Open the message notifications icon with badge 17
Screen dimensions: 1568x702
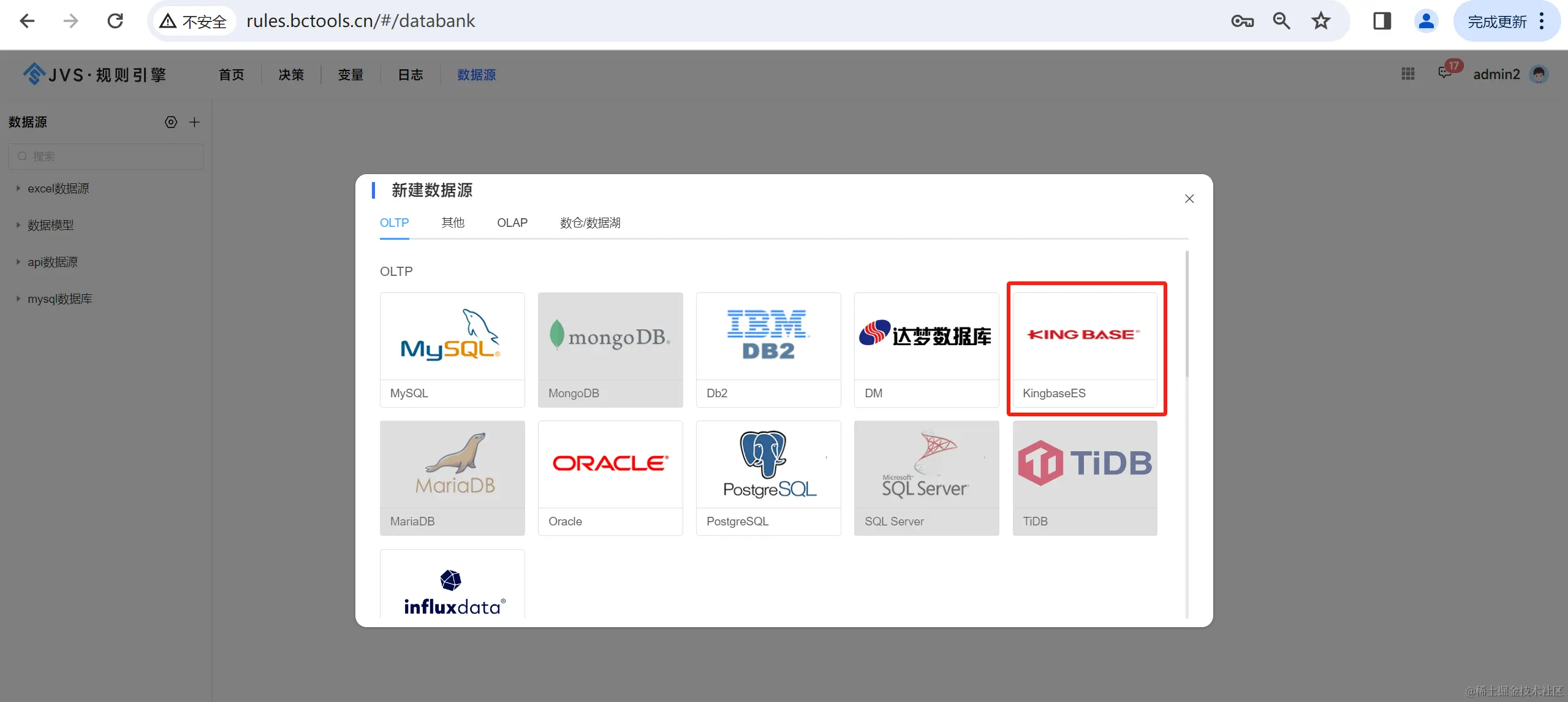(1444, 73)
